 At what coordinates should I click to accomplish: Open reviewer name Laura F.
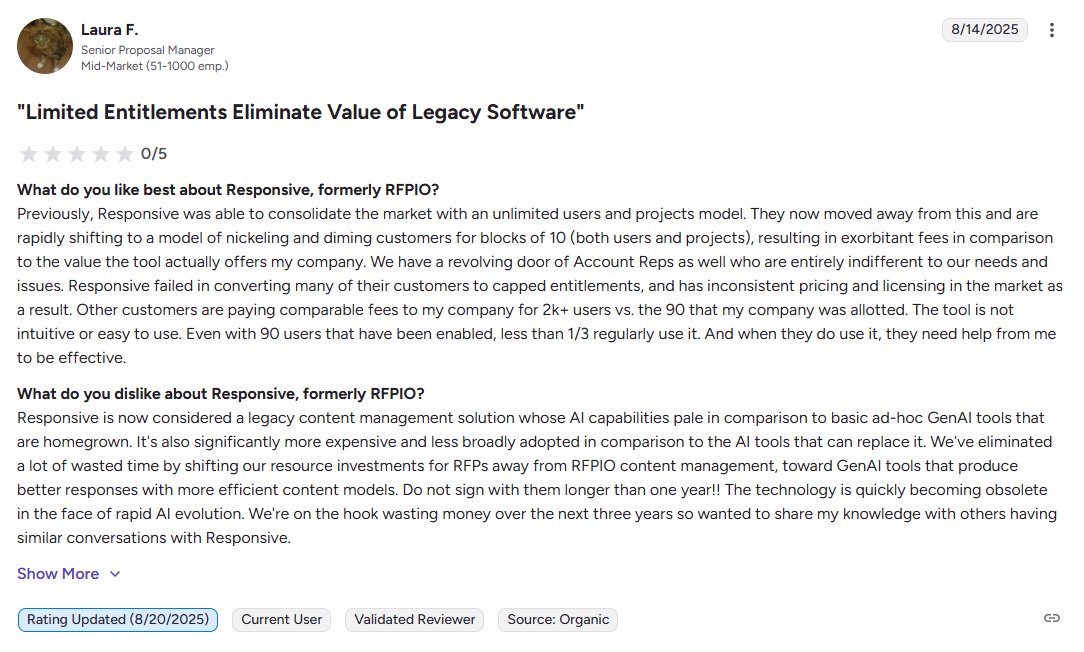[x=109, y=30]
